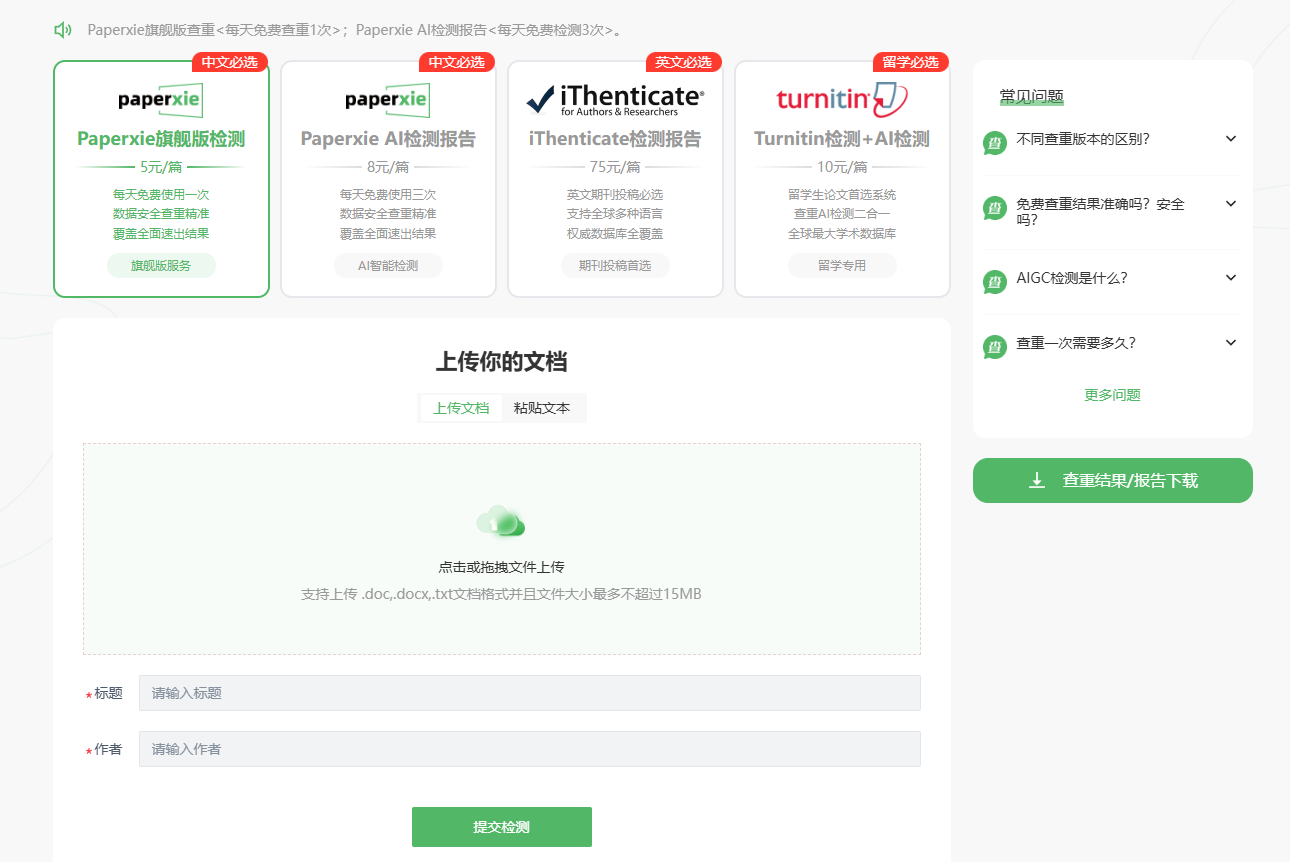Click the iThenticate logo

[x=615, y=99]
